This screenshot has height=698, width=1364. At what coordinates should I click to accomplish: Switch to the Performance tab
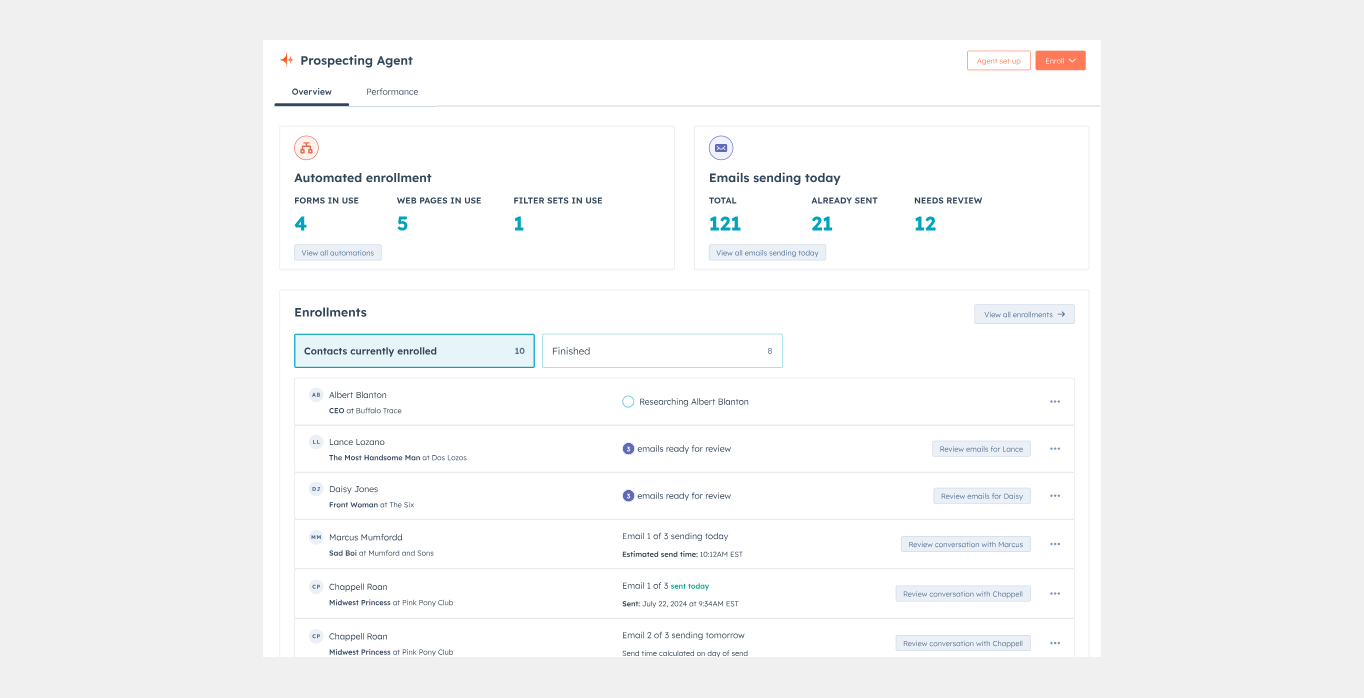tap(392, 91)
